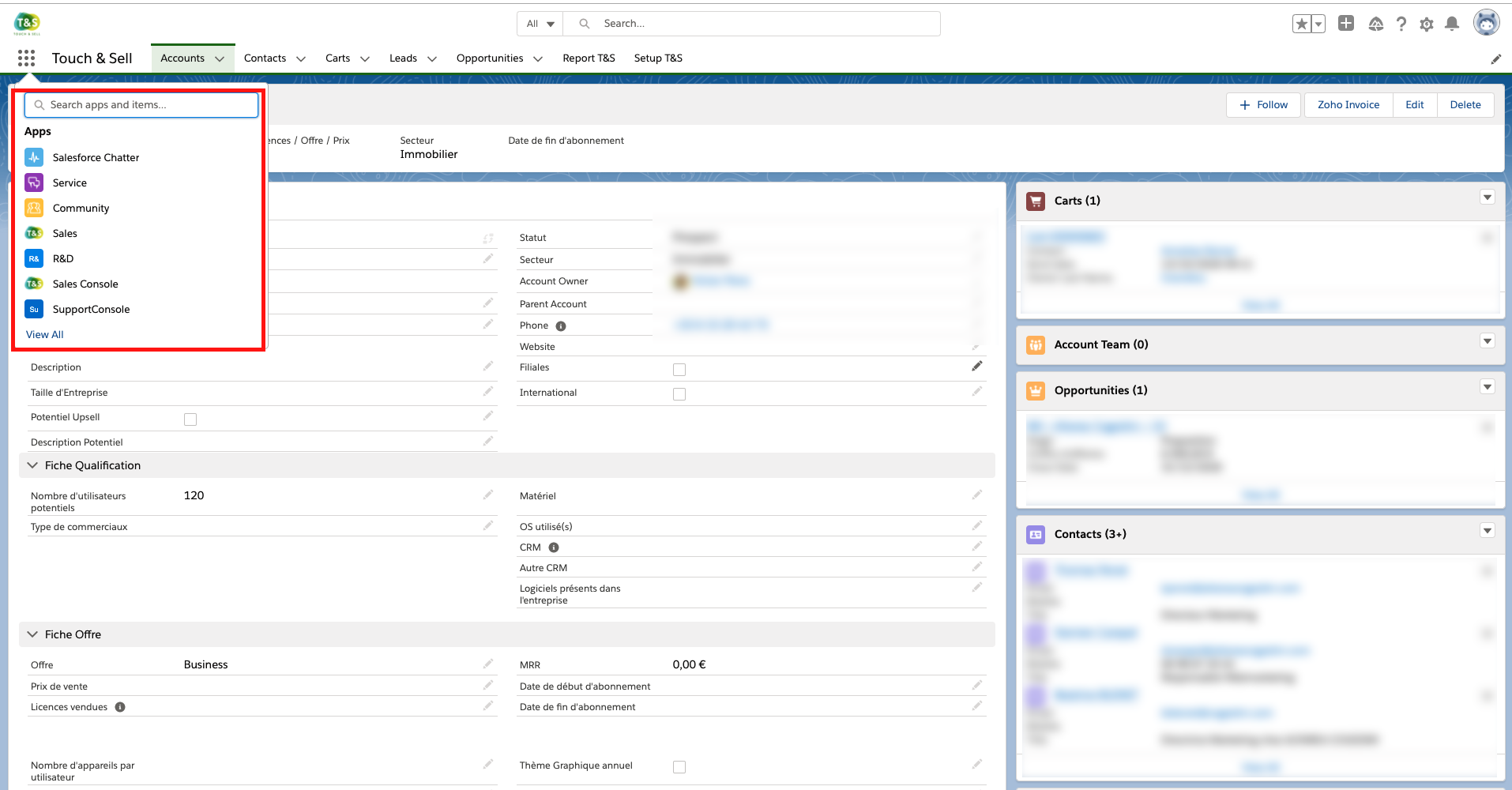Open the Sales Console app
The height and width of the screenshot is (790, 1512).
click(85, 284)
